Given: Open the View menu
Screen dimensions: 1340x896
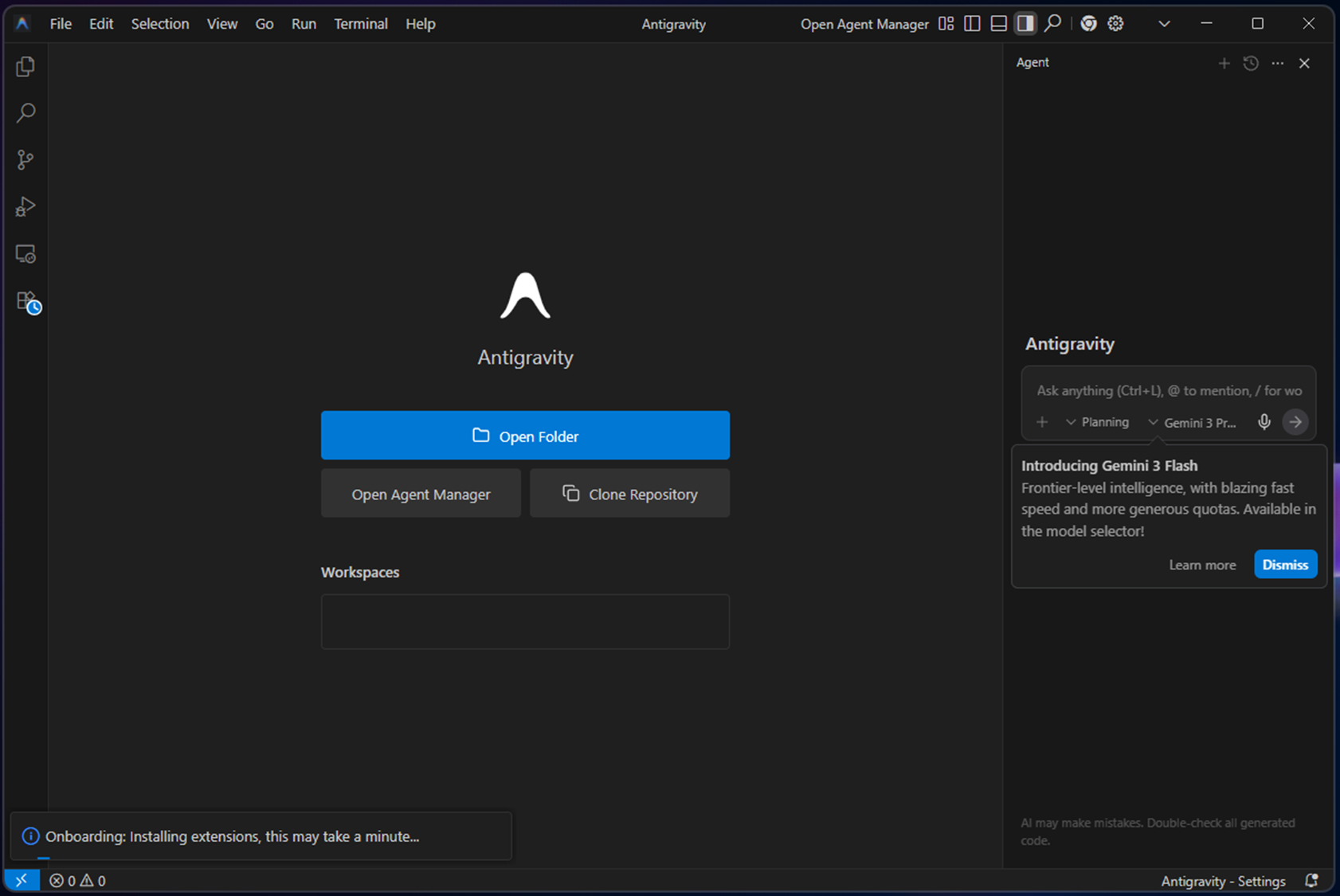Looking at the screenshot, I should point(222,24).
